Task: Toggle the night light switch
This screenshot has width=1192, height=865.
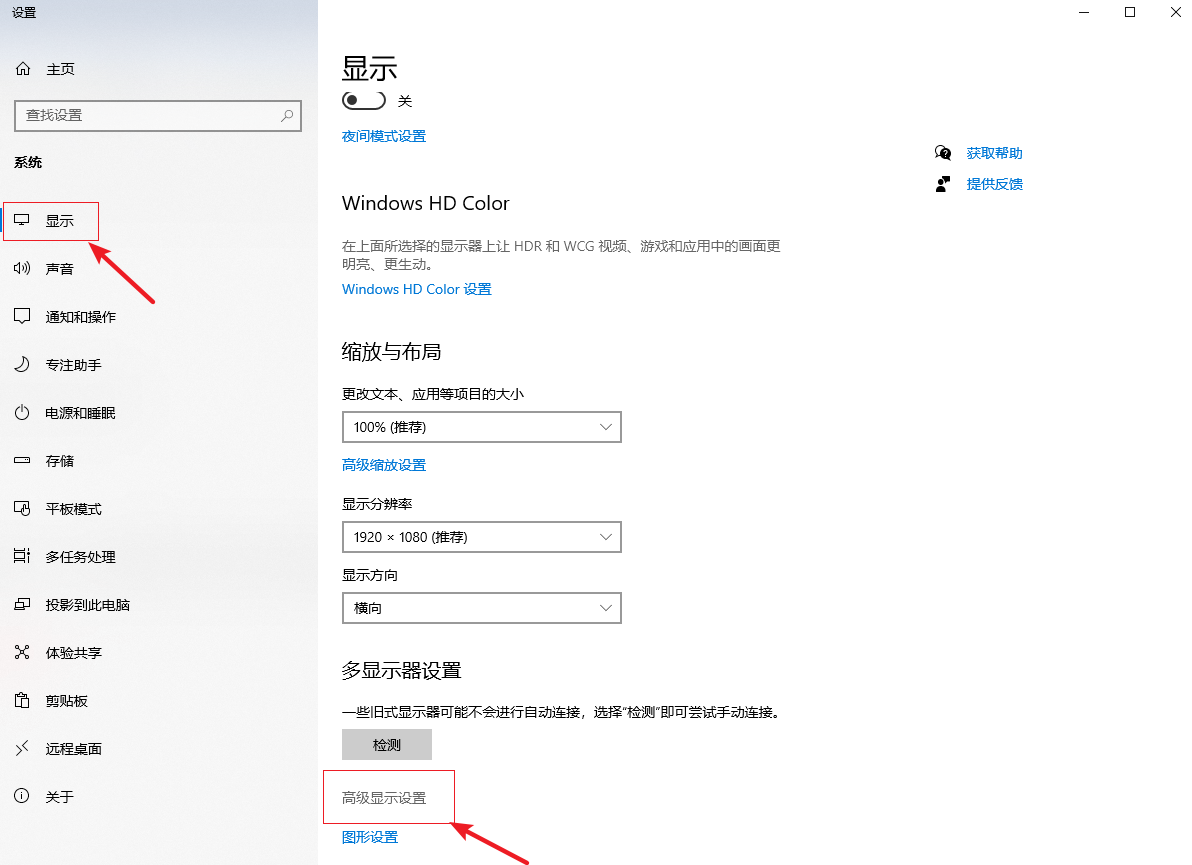Action: 364,101
